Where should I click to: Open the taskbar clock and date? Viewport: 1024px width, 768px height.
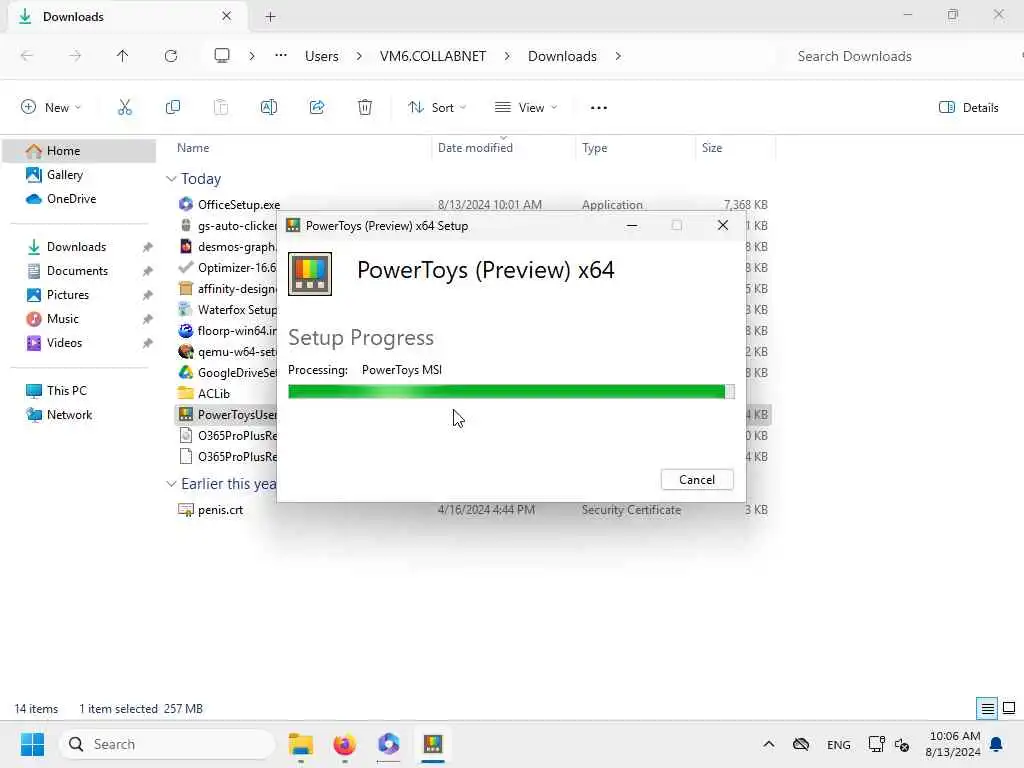(953, 744)
